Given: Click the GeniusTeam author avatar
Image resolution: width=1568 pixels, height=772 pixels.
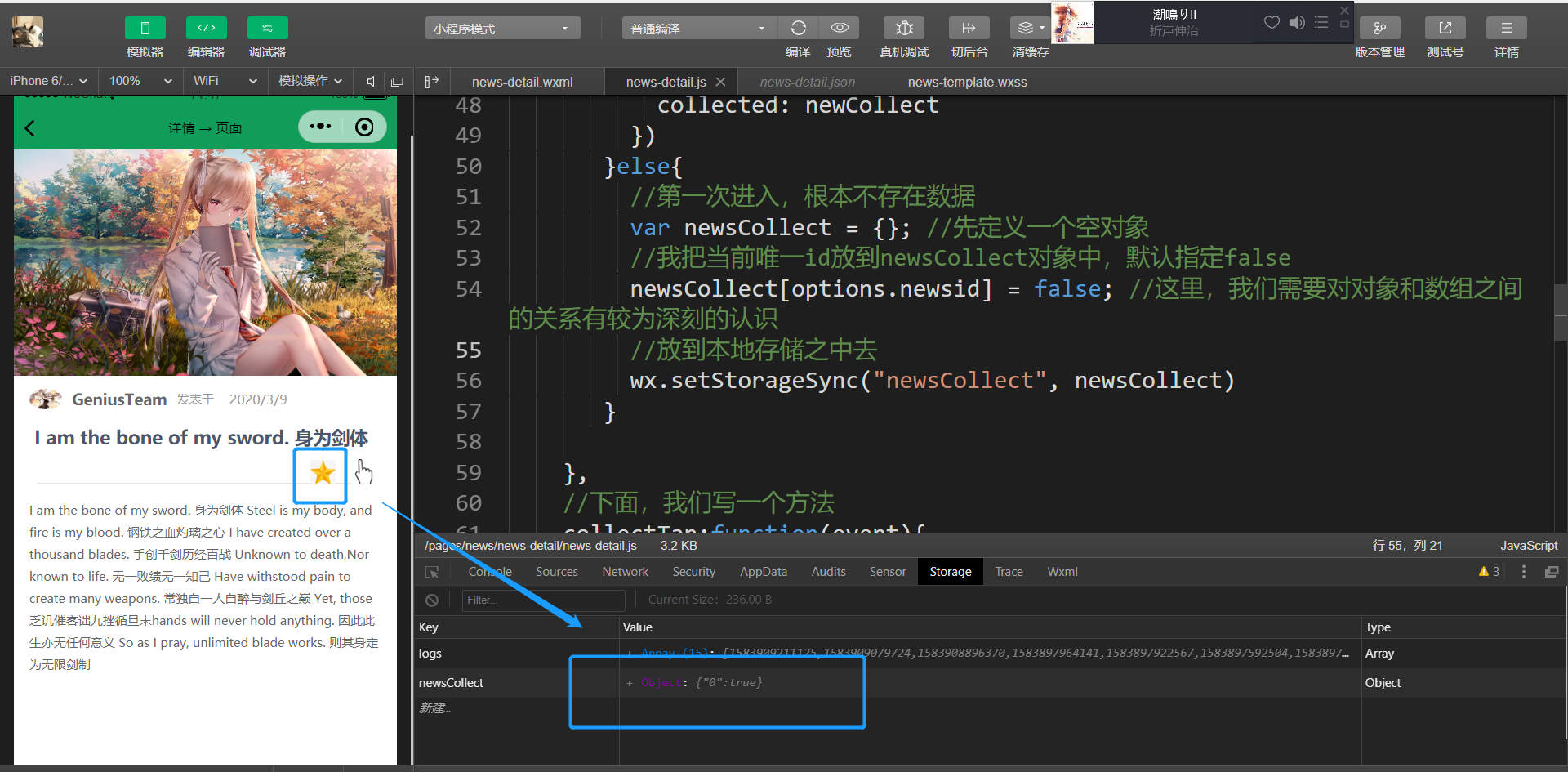Looking at the screenshot, I should click(x=46, y=399).
